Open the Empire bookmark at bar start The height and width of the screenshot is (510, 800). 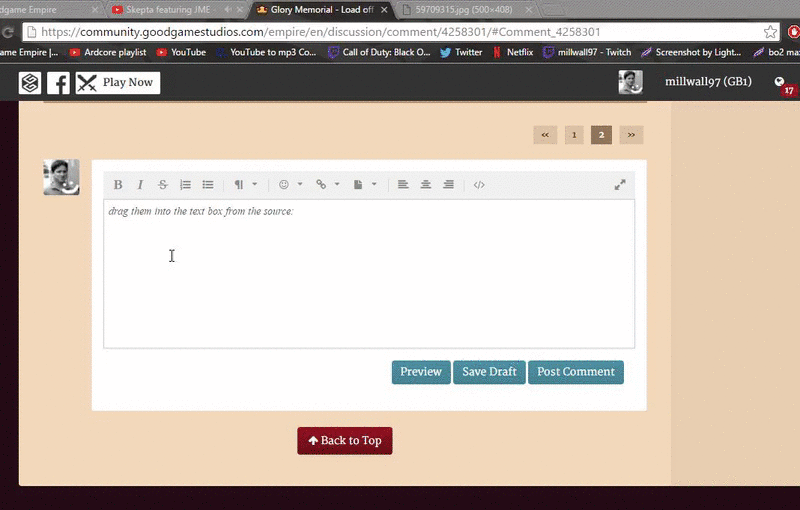tap(29, 52)
